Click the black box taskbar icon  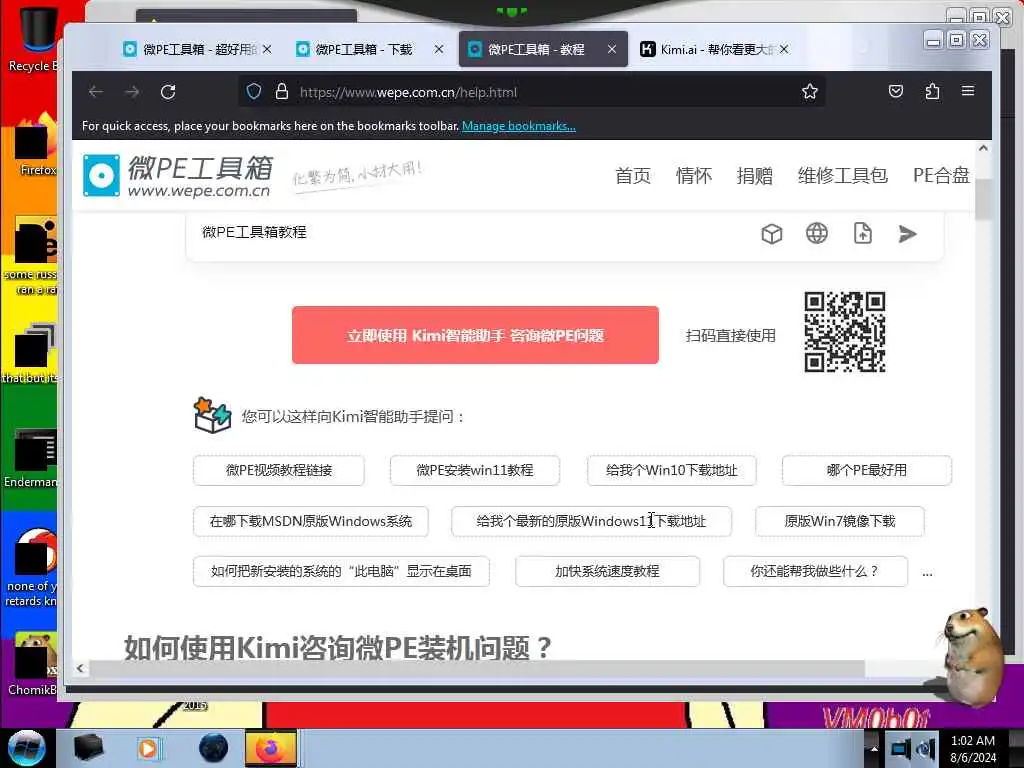[88, 748]
